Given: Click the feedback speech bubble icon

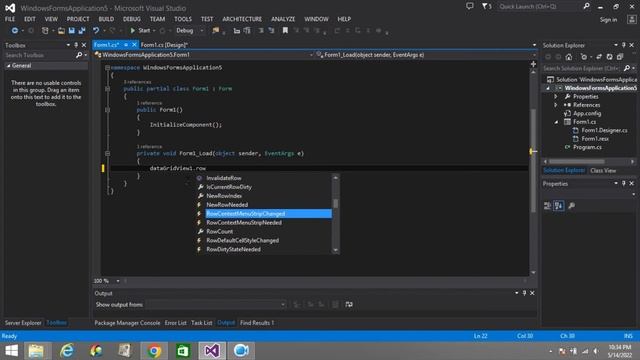Looking at the screenshot, I should 470,6.
